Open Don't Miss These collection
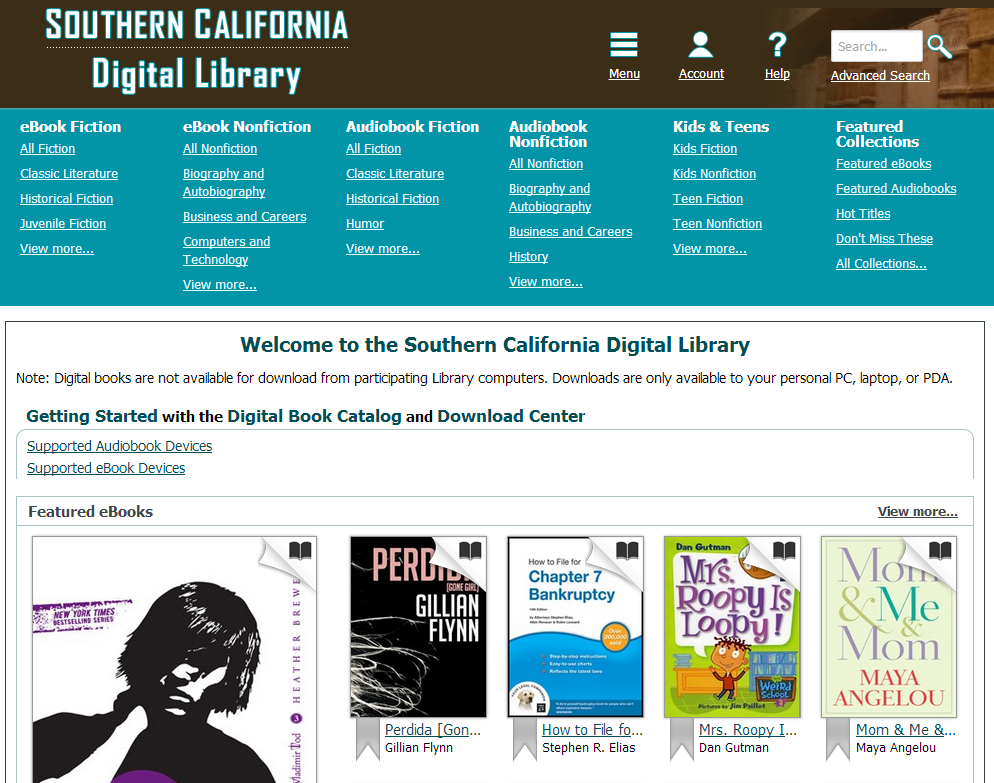This screenshot has height=783, width=994. pyautogui.click(x=884, y=238)
